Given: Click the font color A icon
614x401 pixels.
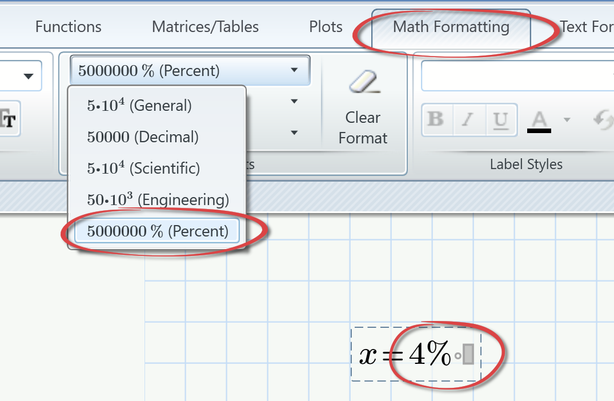Looking at the screenshot, I should [539, 119].
